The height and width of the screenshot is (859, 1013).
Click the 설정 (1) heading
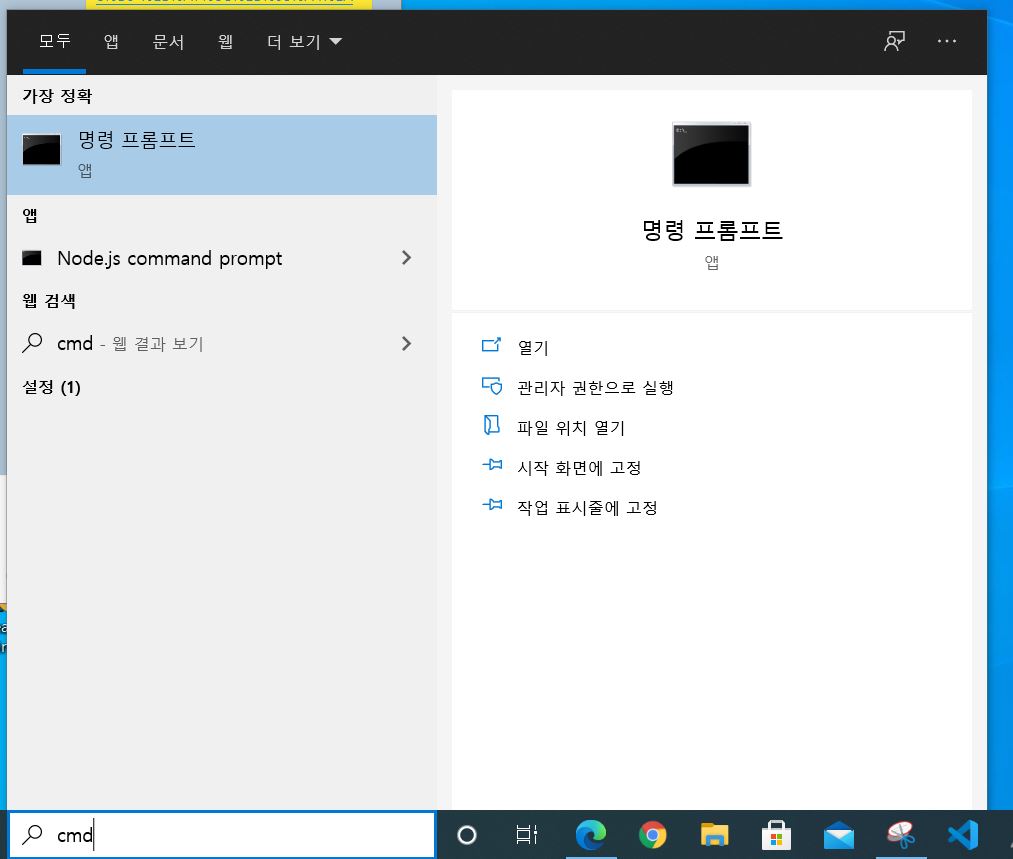pyautogui.click(x=52, y=387)
